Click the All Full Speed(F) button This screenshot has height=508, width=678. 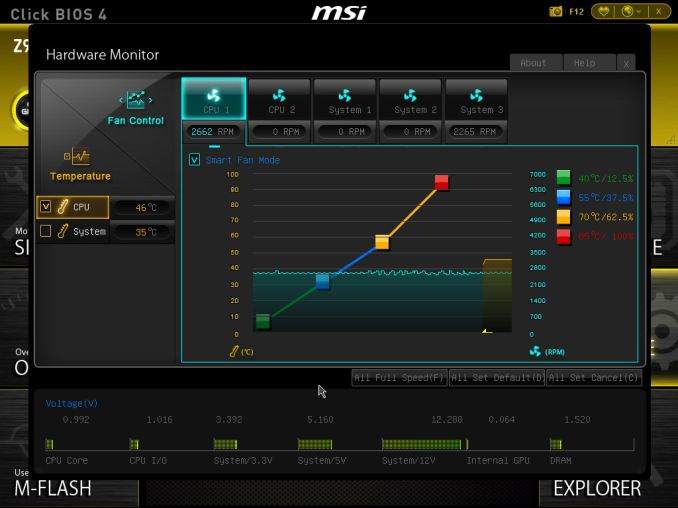click(399, 378)
